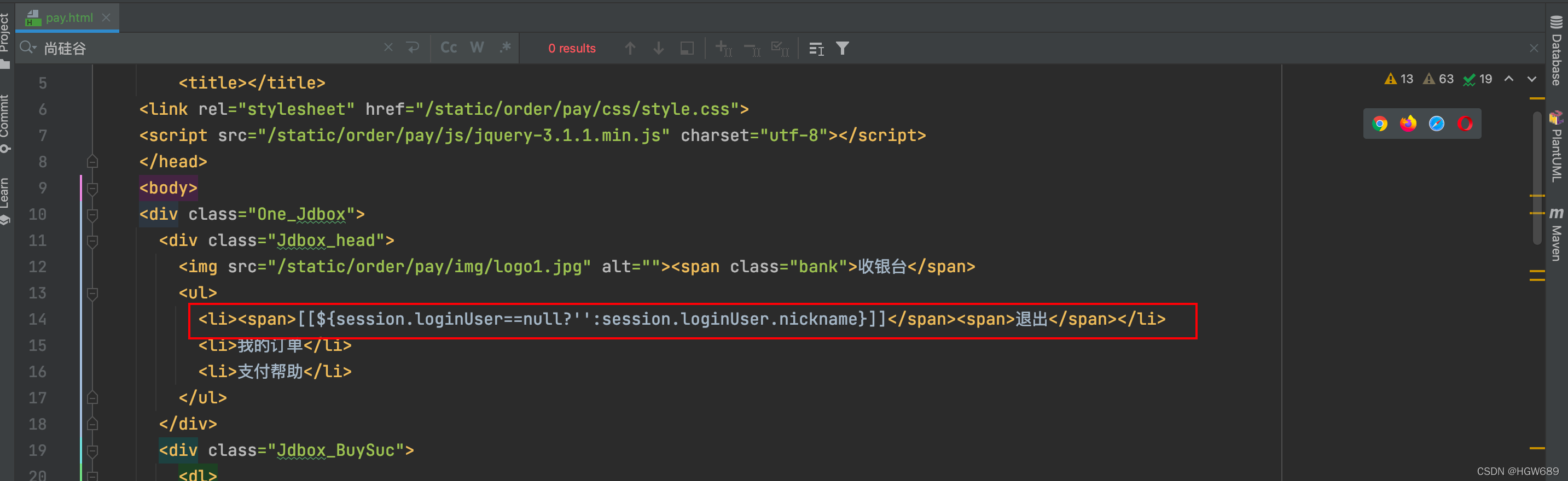Click the 19 typos indicator
Viewport: 1568px width, 481px height.
(x=1477, y=79)
